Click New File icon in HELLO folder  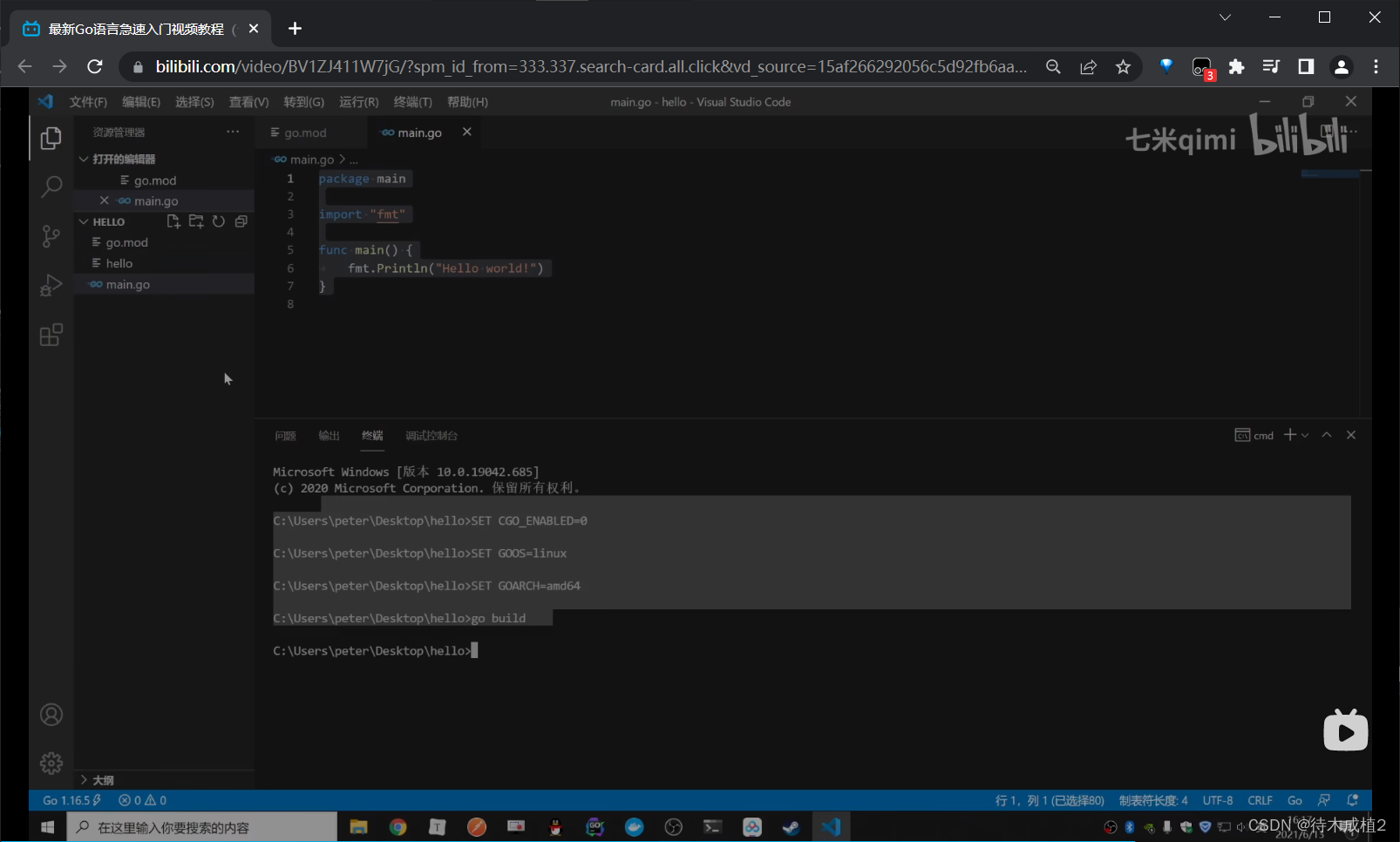point(173,221)
